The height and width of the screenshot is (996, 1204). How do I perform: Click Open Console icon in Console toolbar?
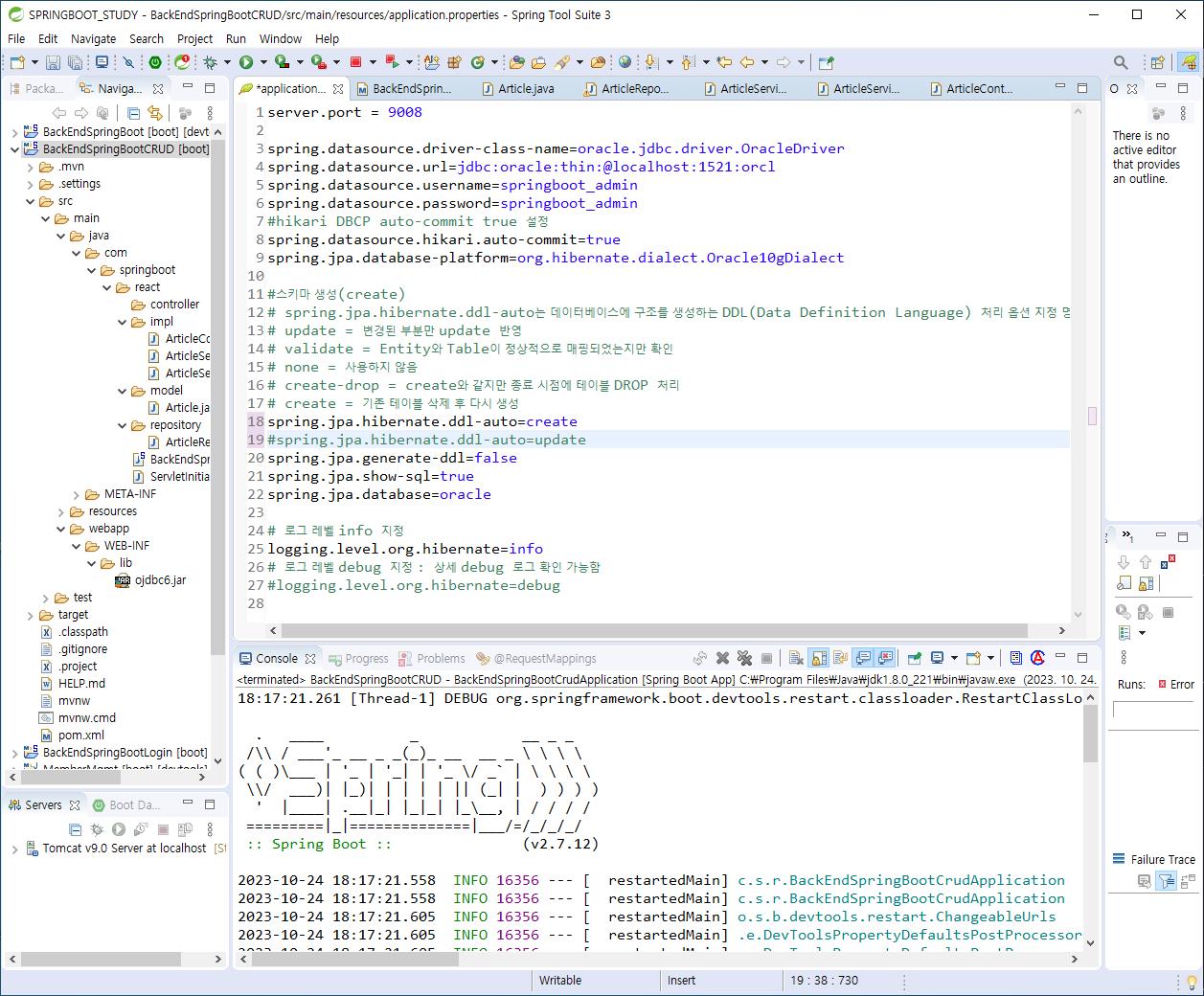pyautogui.click(x=973, y=658)
